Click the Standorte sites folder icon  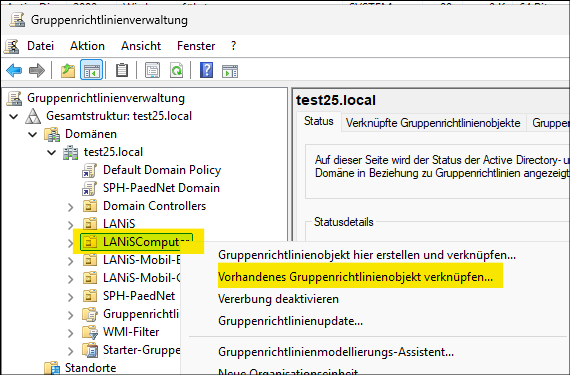52,368
